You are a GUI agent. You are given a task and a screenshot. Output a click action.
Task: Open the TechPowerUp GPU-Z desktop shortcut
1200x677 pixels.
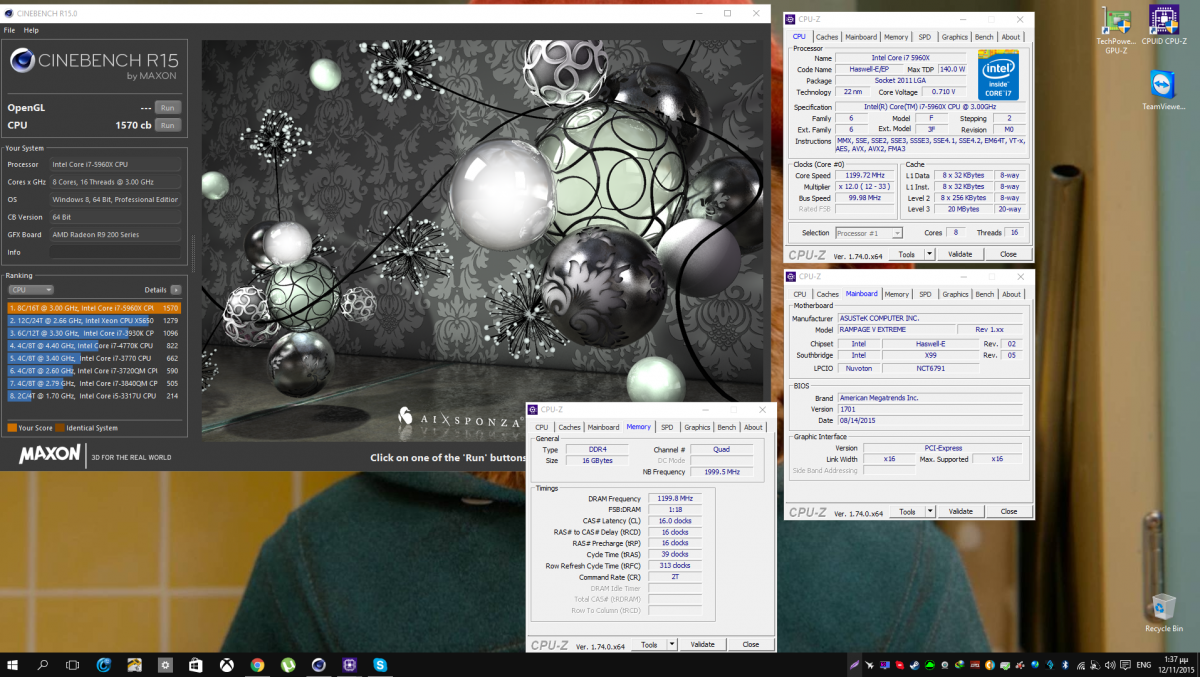pos(1115,28)
